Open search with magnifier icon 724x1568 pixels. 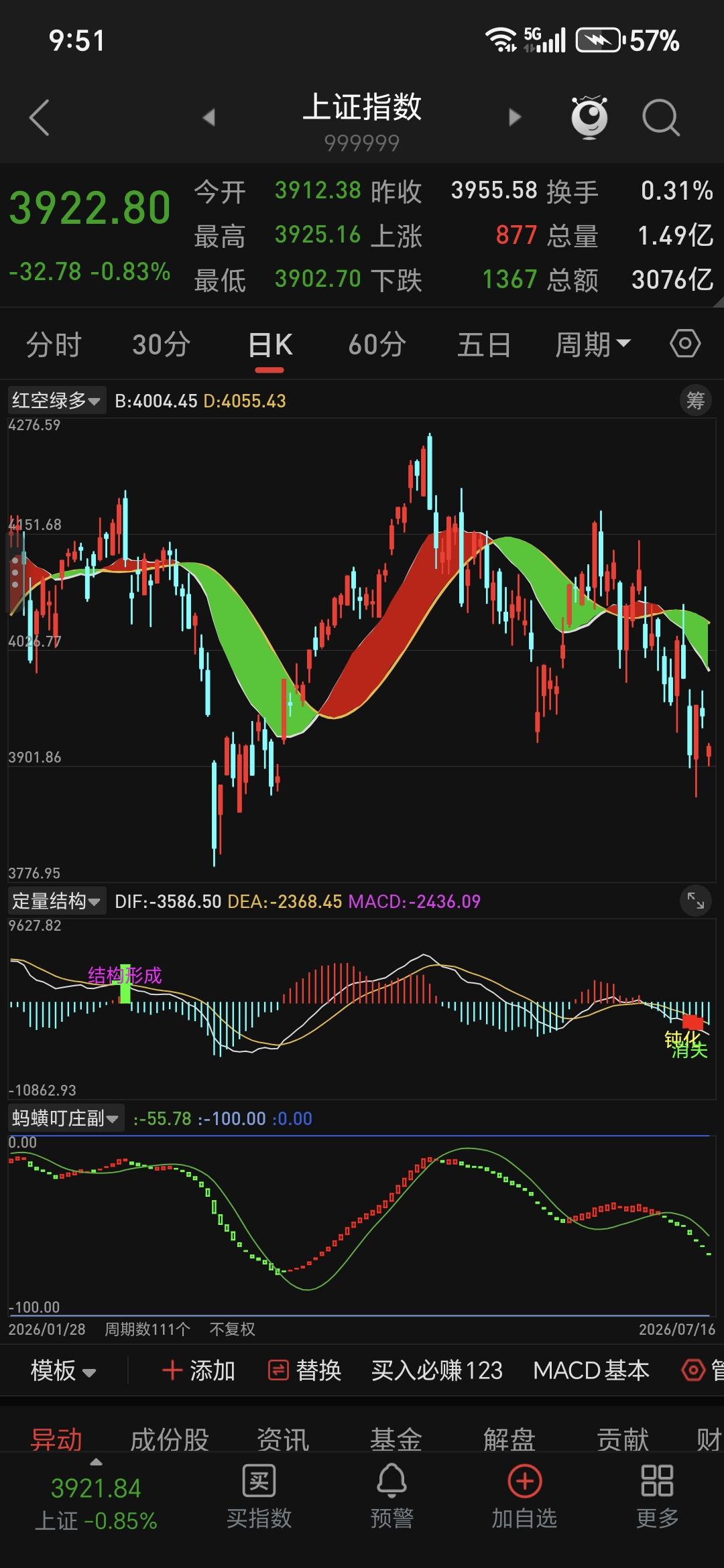click(661, 118)
